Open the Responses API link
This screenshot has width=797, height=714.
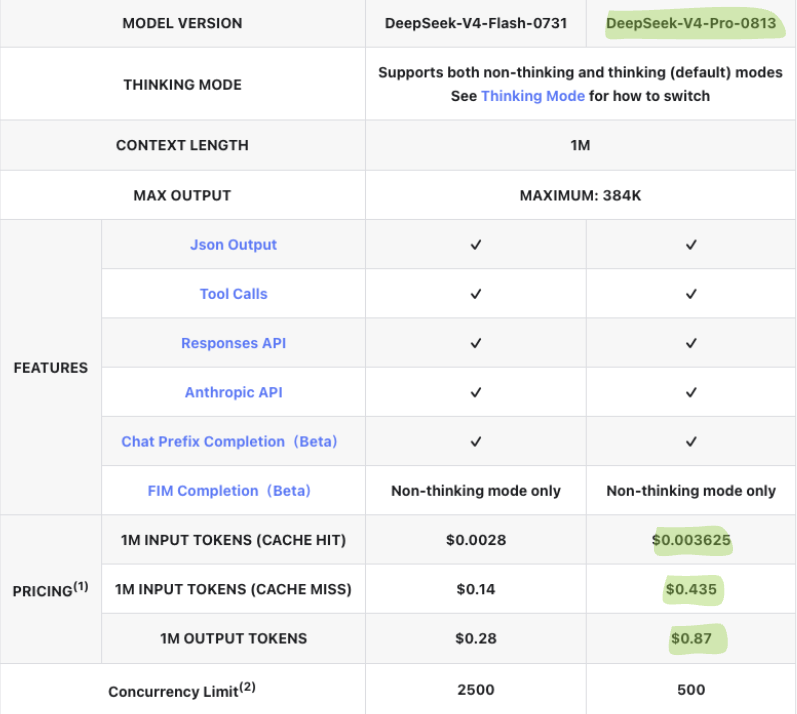[233, 344]
